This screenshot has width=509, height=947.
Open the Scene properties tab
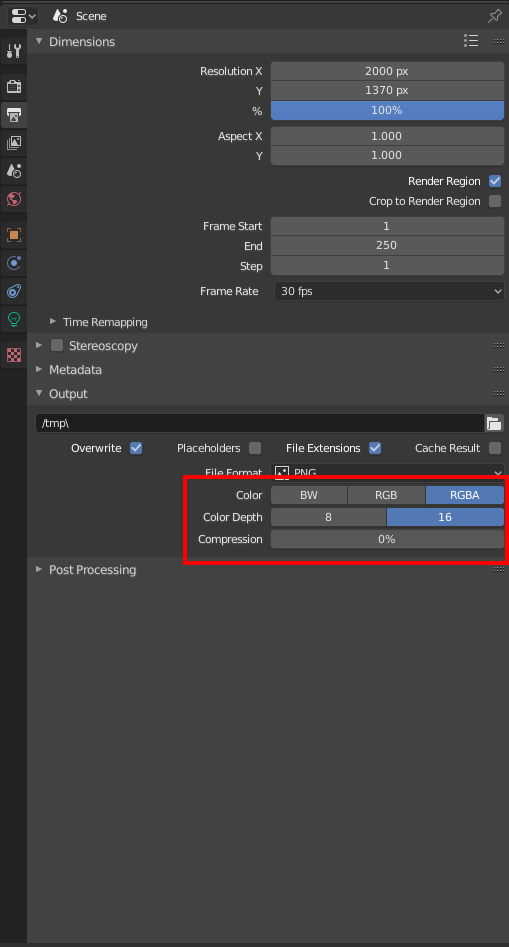[14, 170]
